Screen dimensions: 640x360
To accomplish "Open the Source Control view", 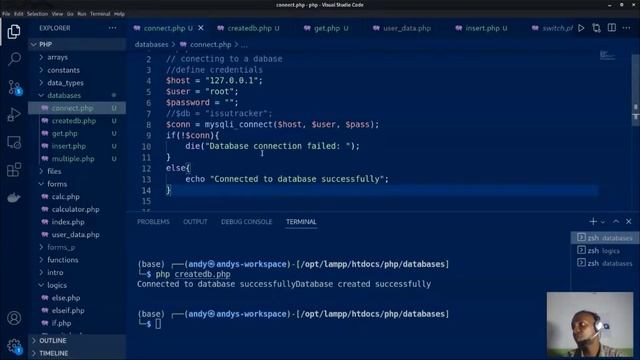I will pyautogui.click(x=14, y=87).
